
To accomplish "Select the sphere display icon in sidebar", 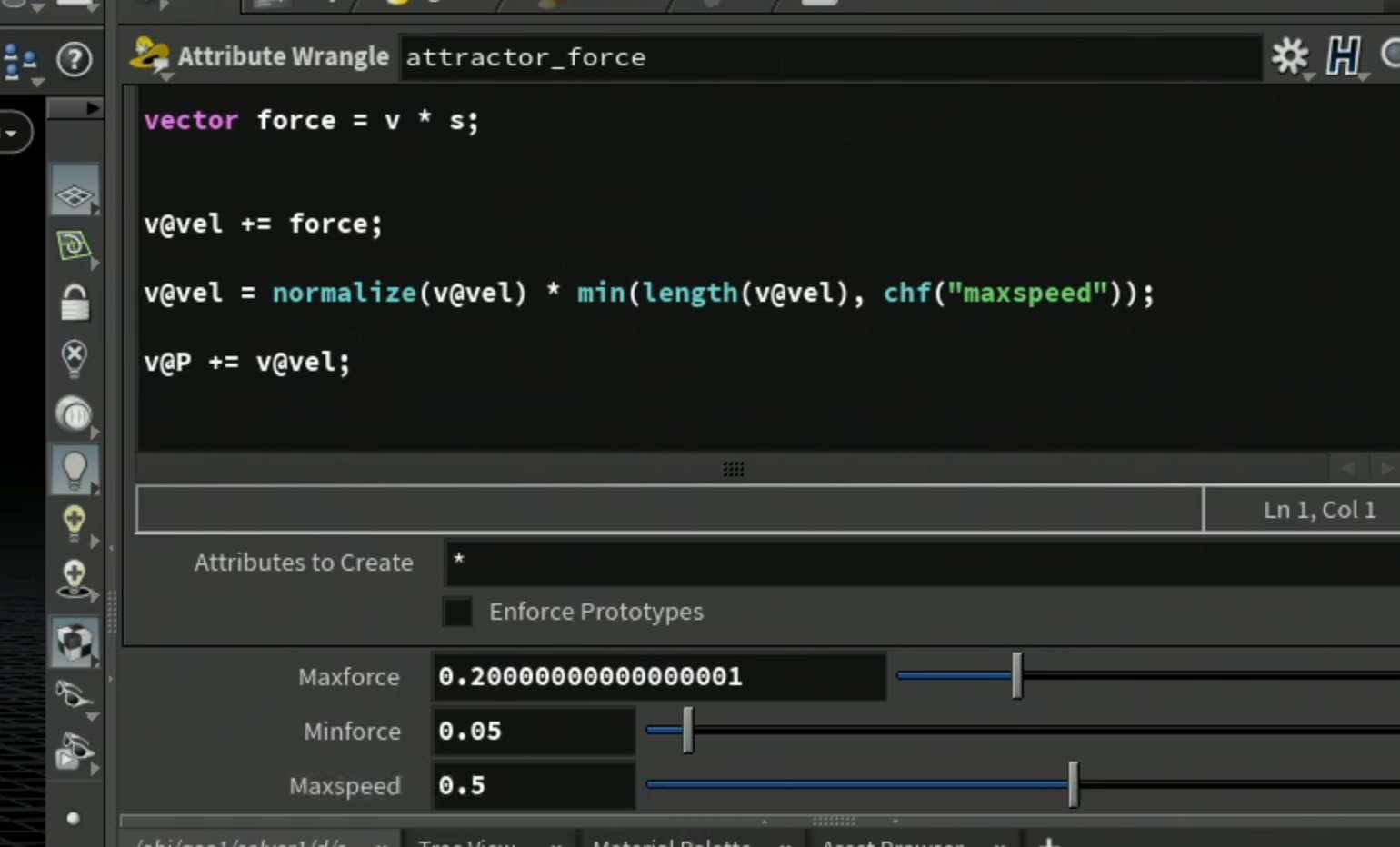I will click(x=74, y=414).
